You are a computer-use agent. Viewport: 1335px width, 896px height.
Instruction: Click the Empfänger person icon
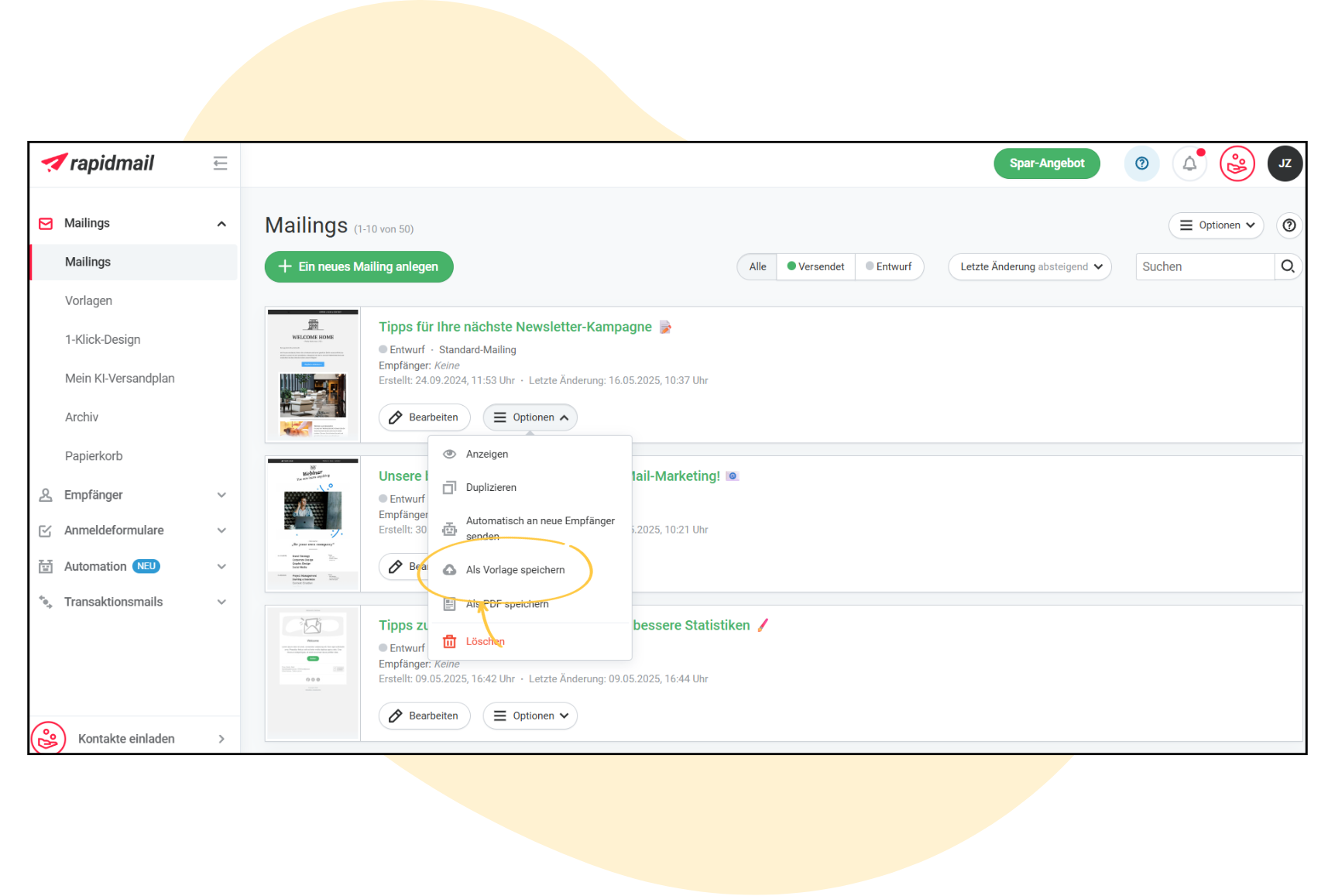pyautogui.click(x=46, y=495)
